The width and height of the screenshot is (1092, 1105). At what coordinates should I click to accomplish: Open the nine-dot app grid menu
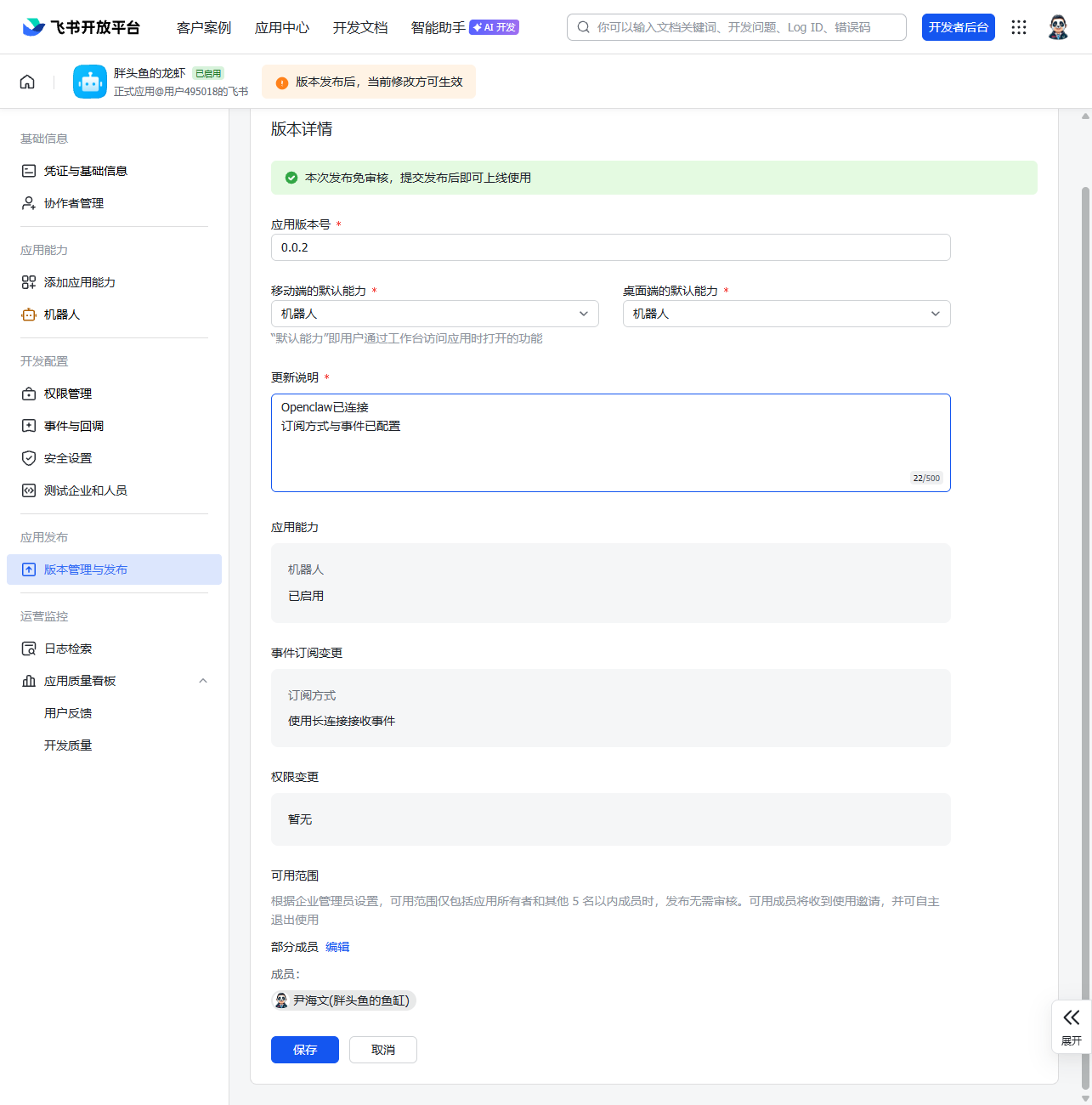1019,27
